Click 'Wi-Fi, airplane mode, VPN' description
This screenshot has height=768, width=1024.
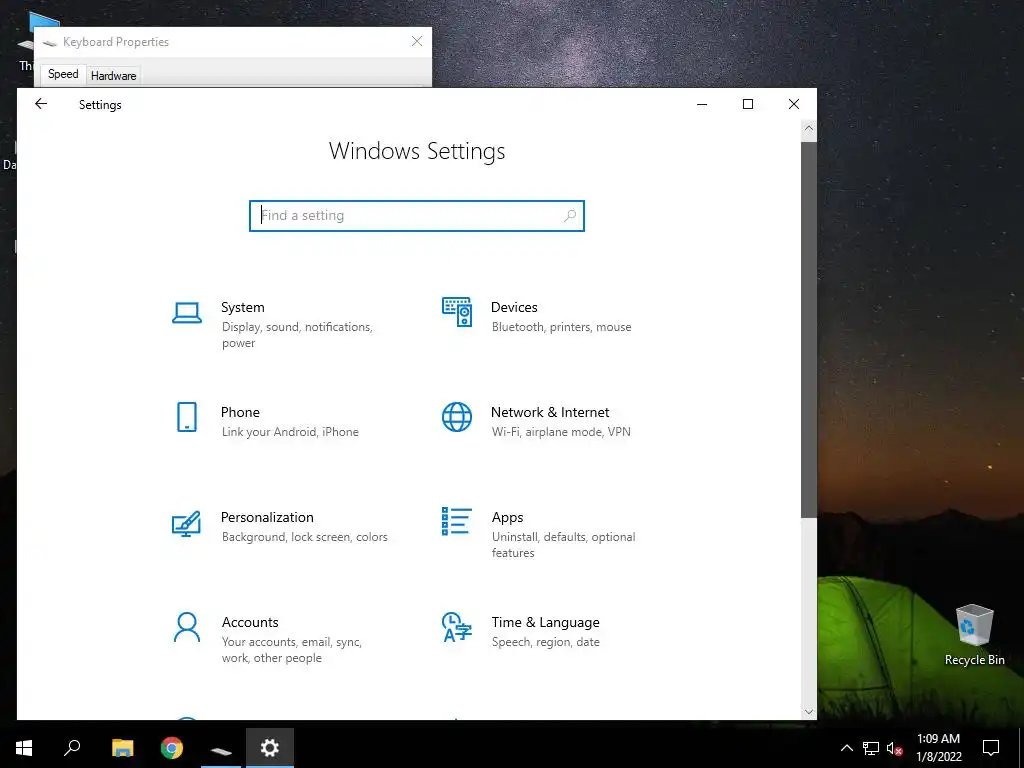tap(561, 432)
